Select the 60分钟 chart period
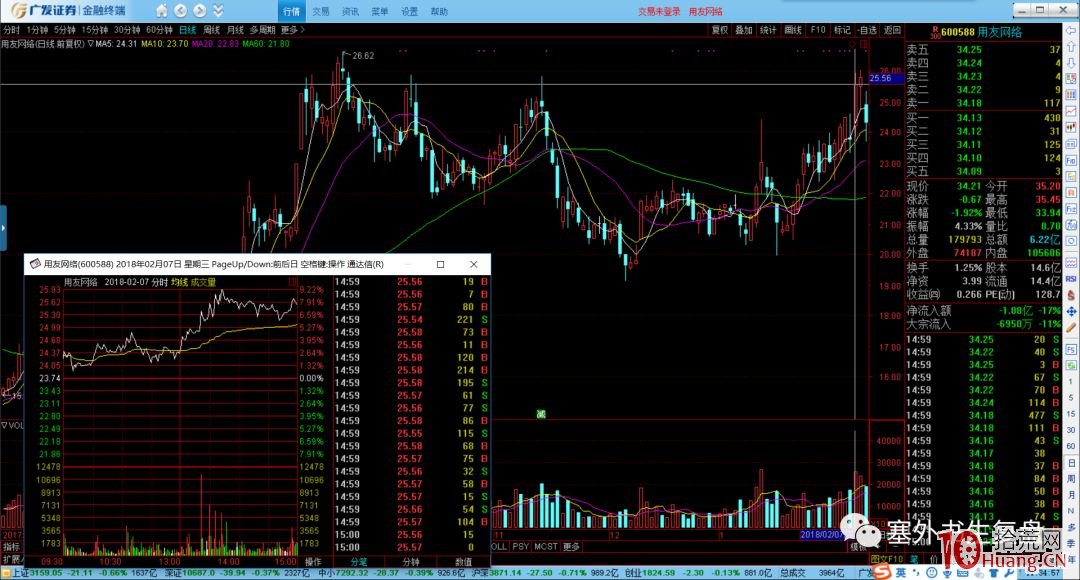Screen dimensions: 1080x580 point(159,30)
